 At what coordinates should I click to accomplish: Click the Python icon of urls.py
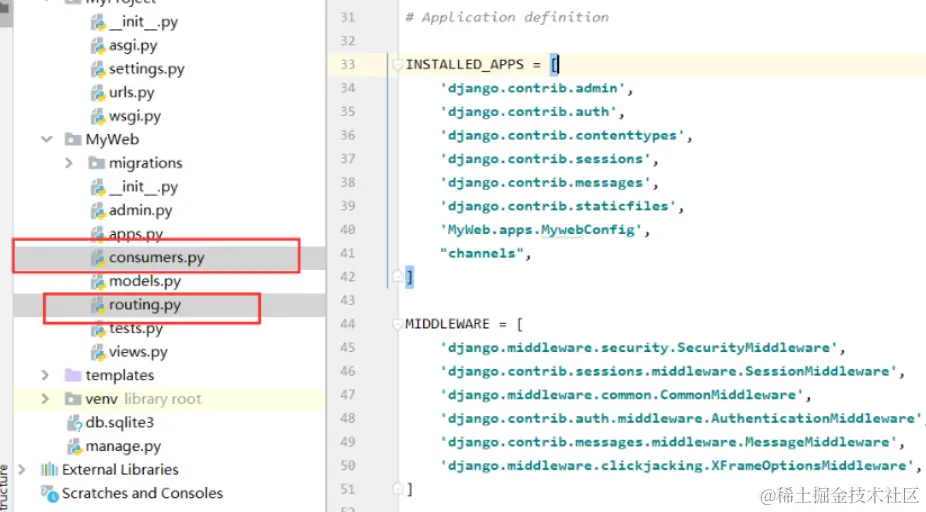click(x=98, y=93)
